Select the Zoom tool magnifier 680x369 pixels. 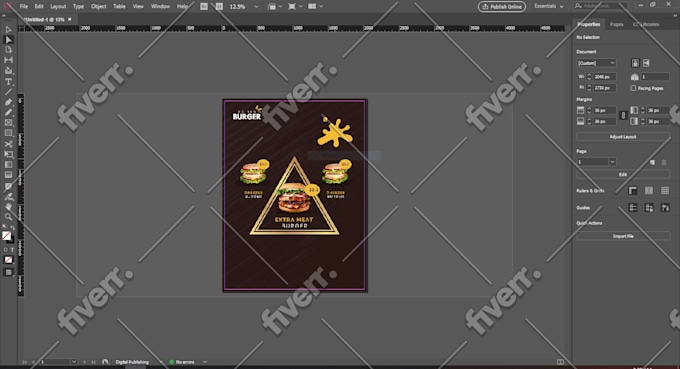point(8,217)
